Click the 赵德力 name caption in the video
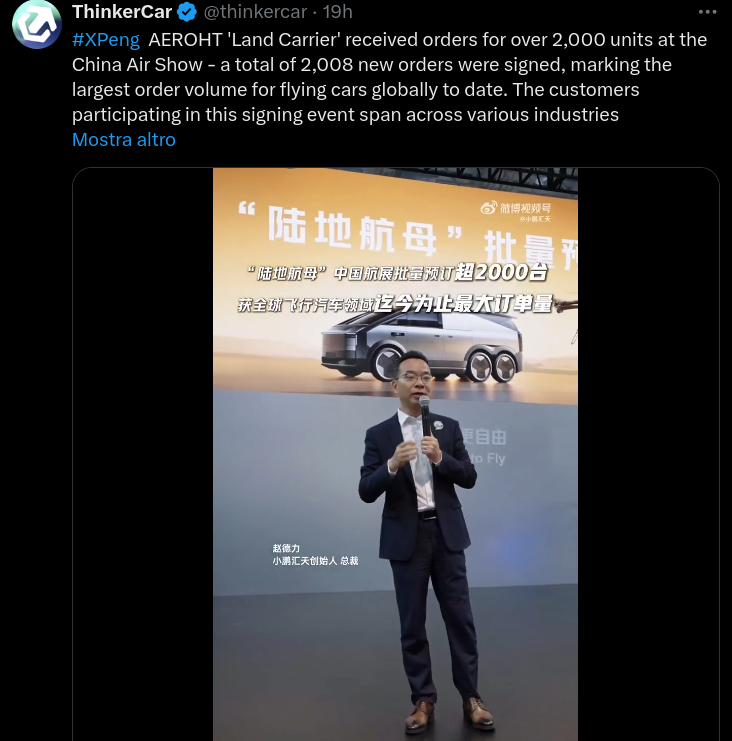Image resolution: width=732 pixels, height=741 pixels. 286,548
